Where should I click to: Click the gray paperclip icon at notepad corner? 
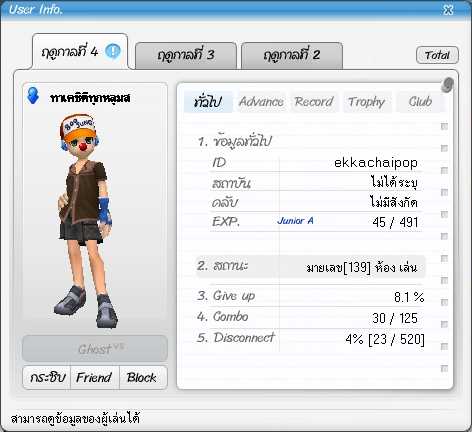tap(447, 85)
